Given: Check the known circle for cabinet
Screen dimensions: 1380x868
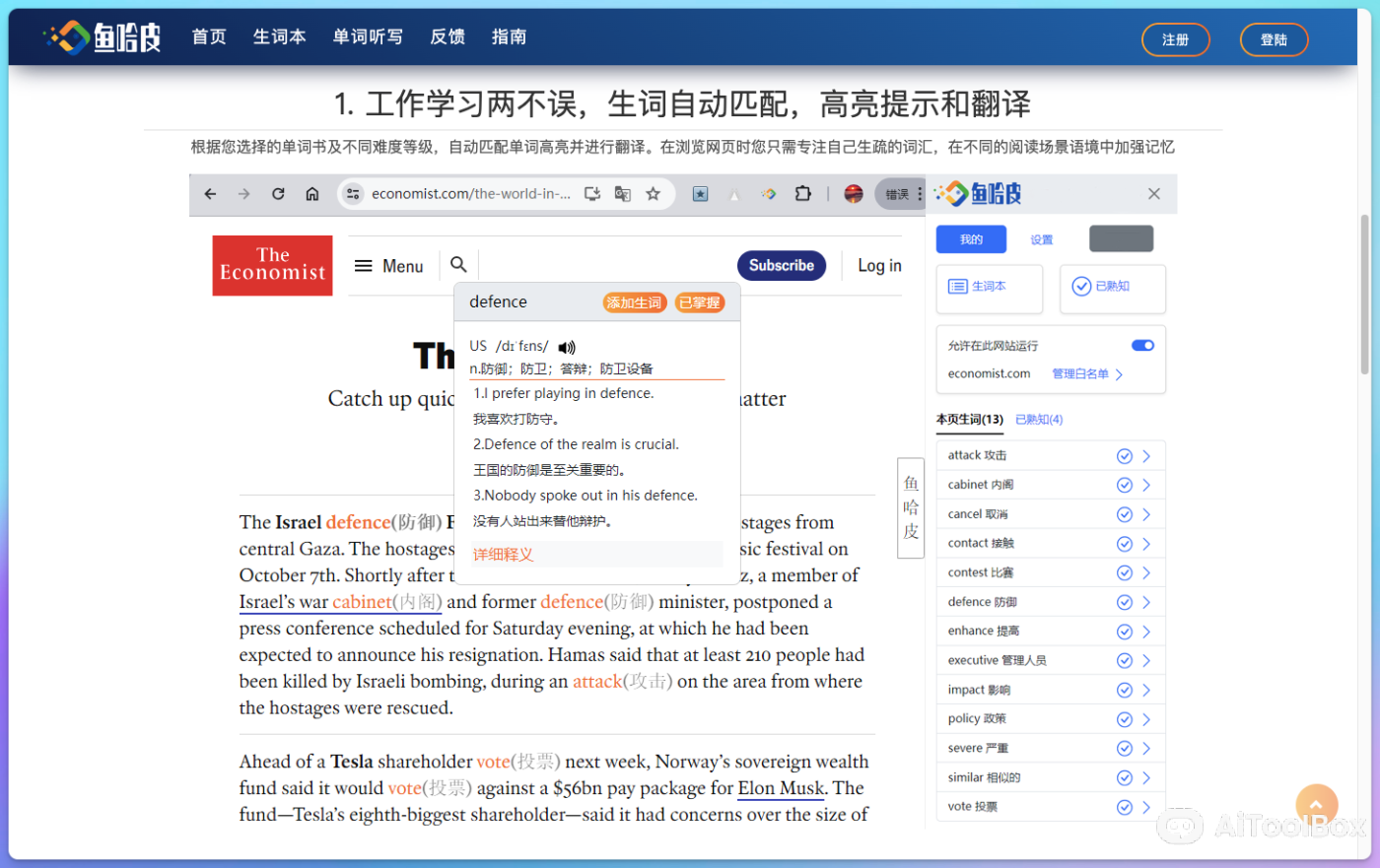Looking at the screenshot, I should 1124,485.
